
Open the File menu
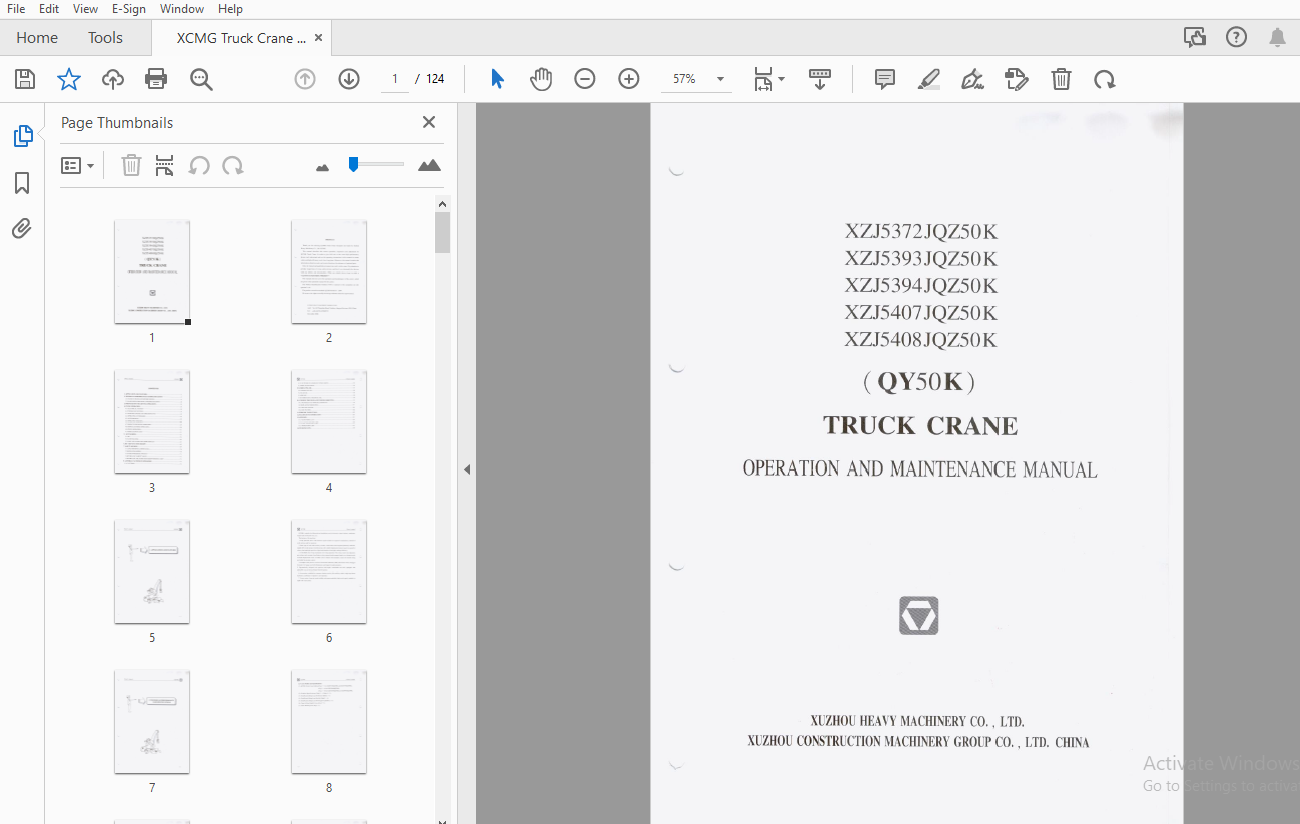[16, 9]
